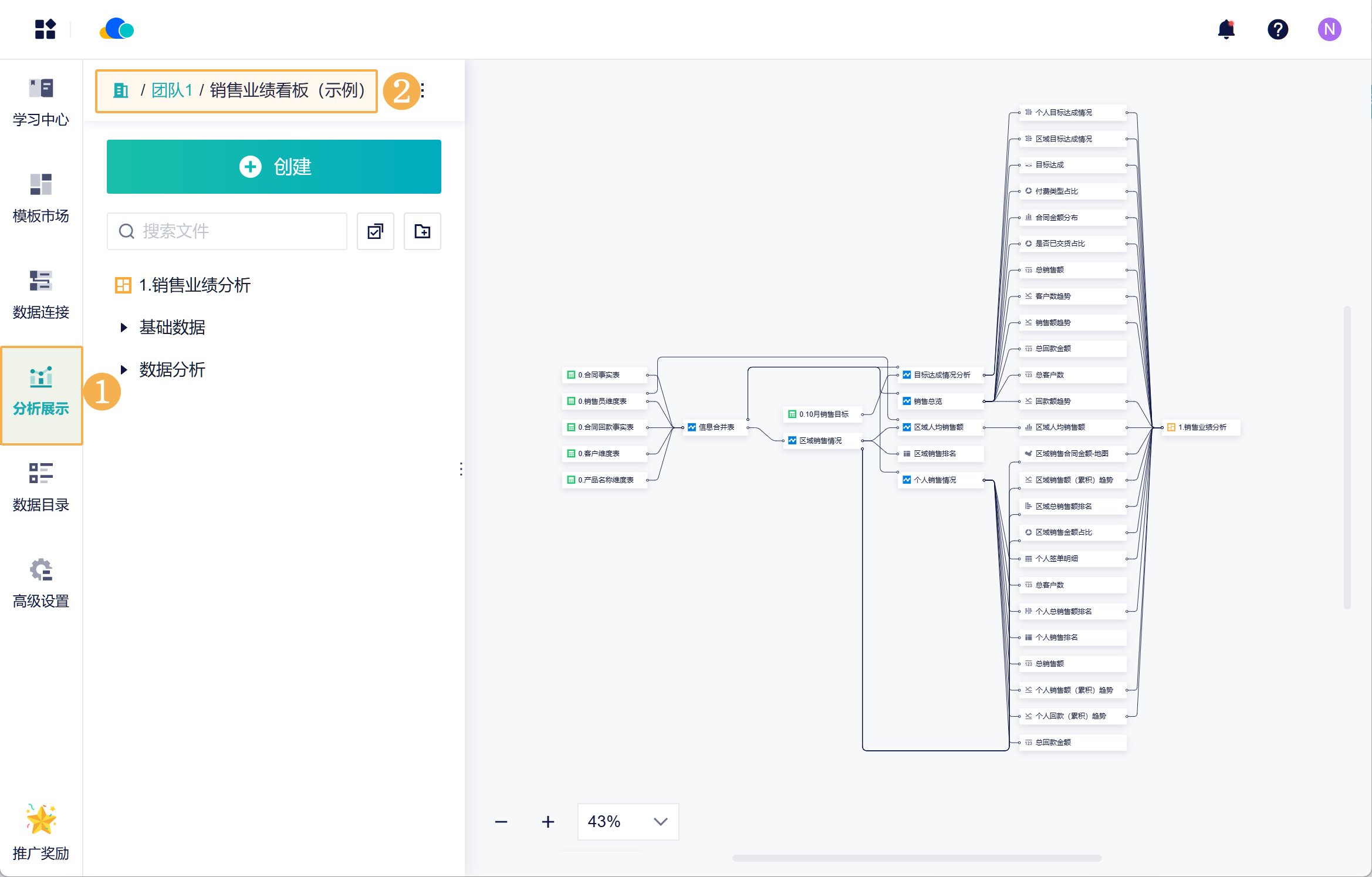Zoom in with the plus button
This screenshot has height=877, width=1372.
click(548, 822)
